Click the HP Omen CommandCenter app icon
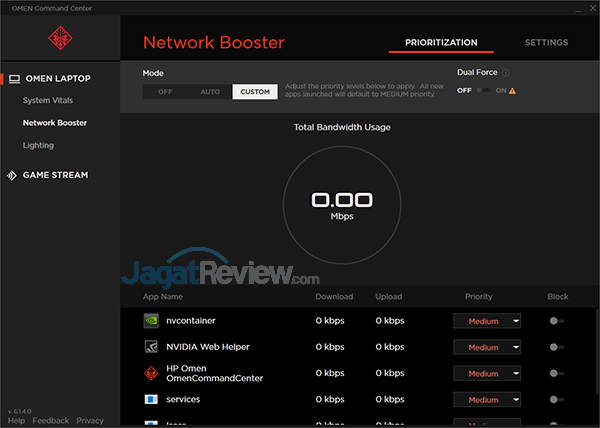This screenshot has width=600, height=428. [151, 373]
